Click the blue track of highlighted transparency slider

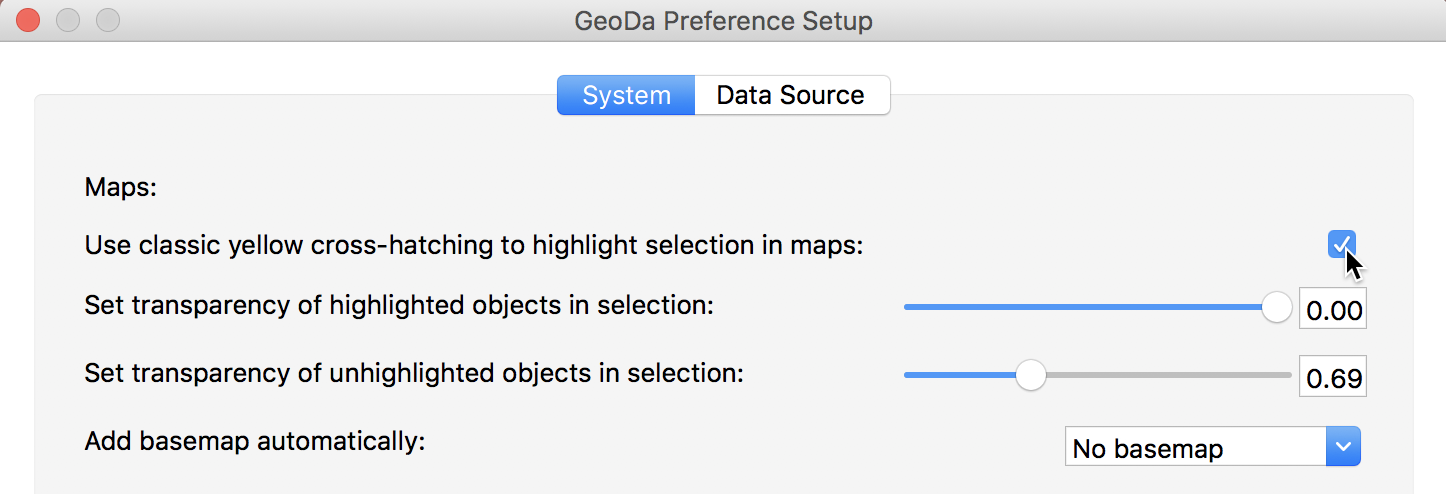click(1080, 308)
